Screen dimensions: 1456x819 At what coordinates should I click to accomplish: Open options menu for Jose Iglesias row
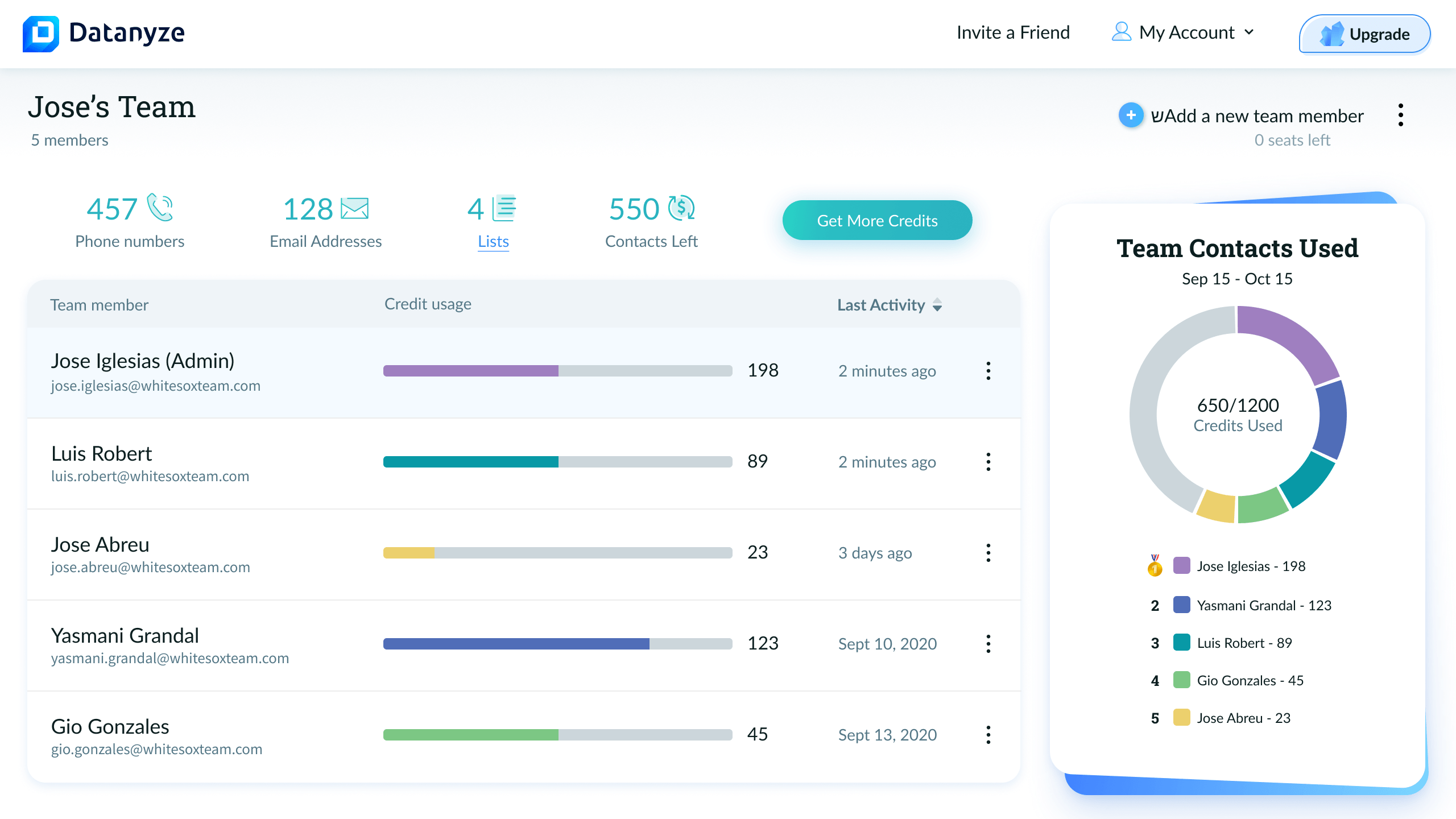(x=988, y=371)
